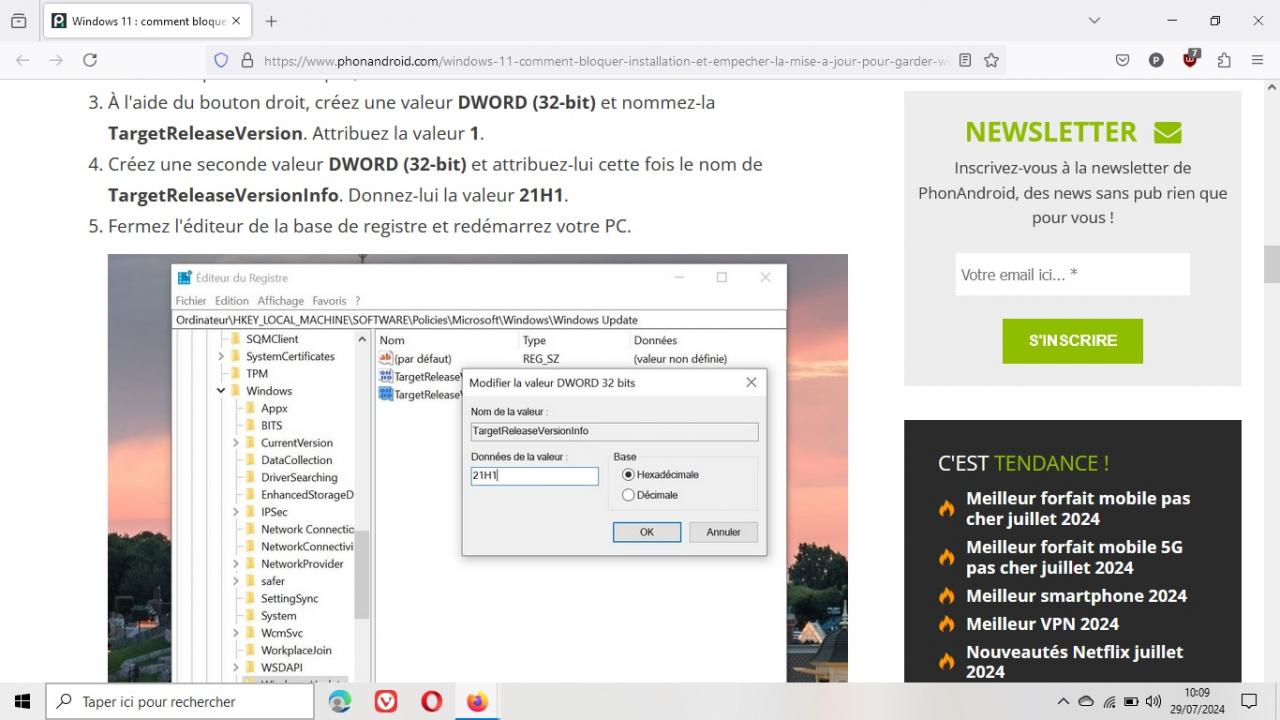Open Edition menu in the Registry Editor screenshot
1280x720 pixels.
(x=232, y=301)
